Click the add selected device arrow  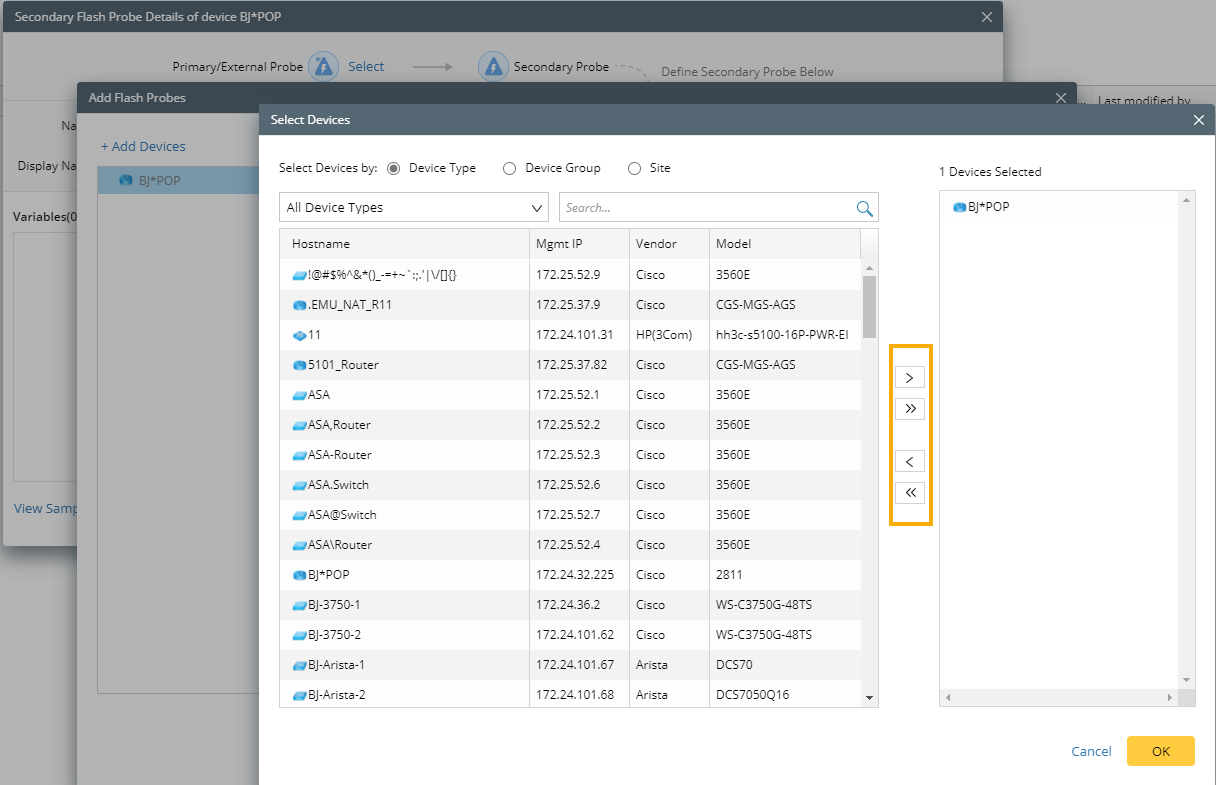point(909,378)
